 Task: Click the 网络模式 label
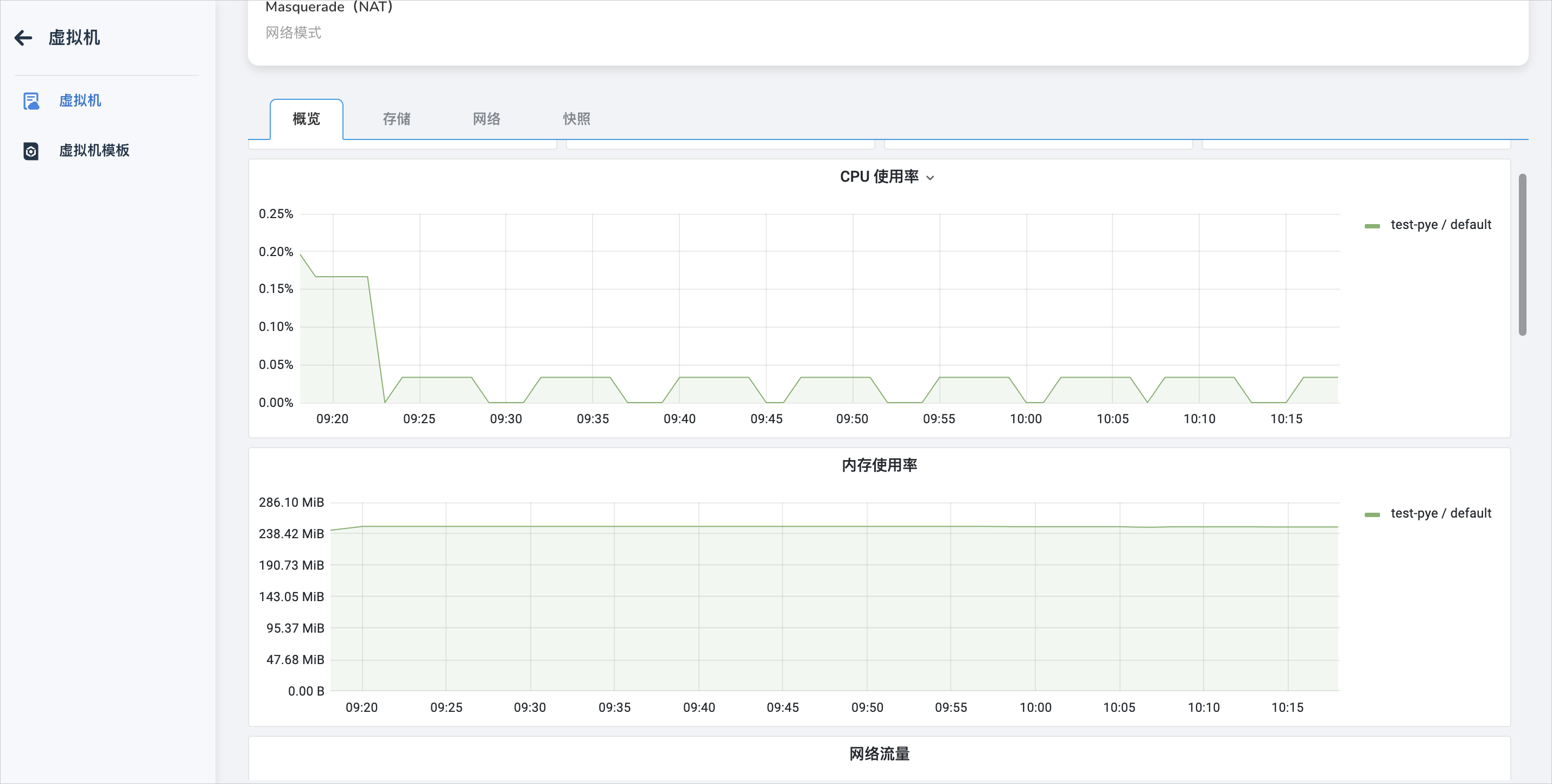(294, 33)
